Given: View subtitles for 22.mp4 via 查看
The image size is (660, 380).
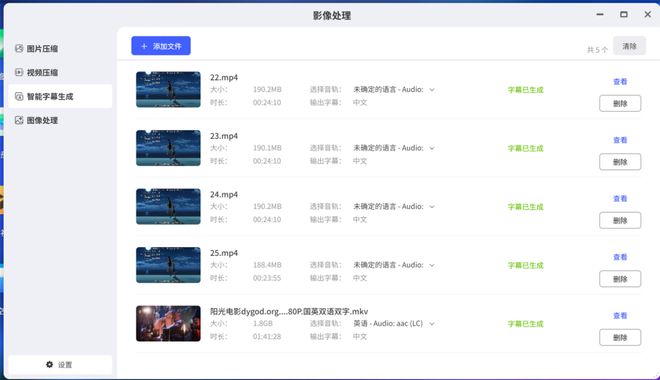Looking at the screenshot, I should (620, 82).
